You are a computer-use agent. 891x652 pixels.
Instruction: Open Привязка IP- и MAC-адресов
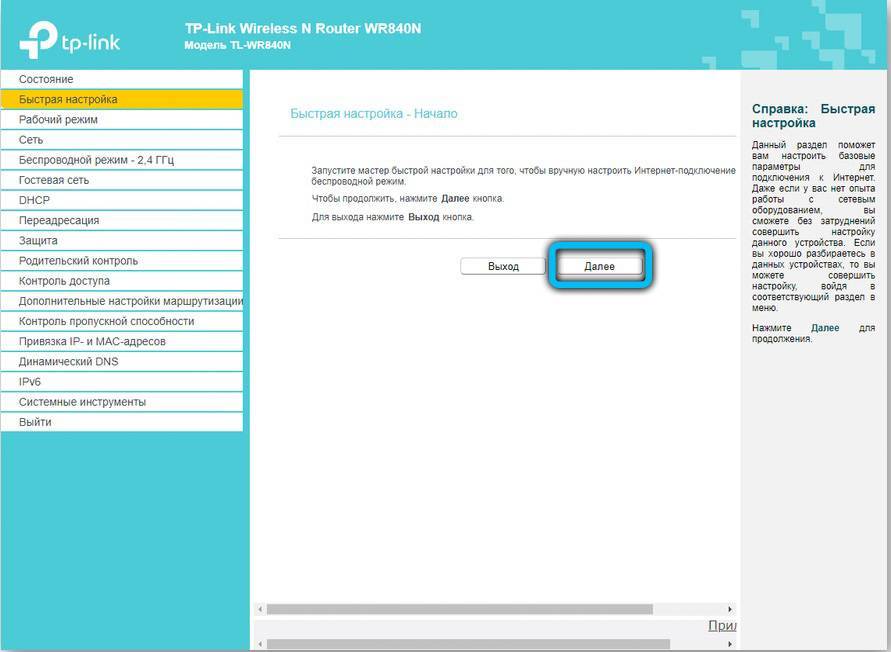pos(92,342)
